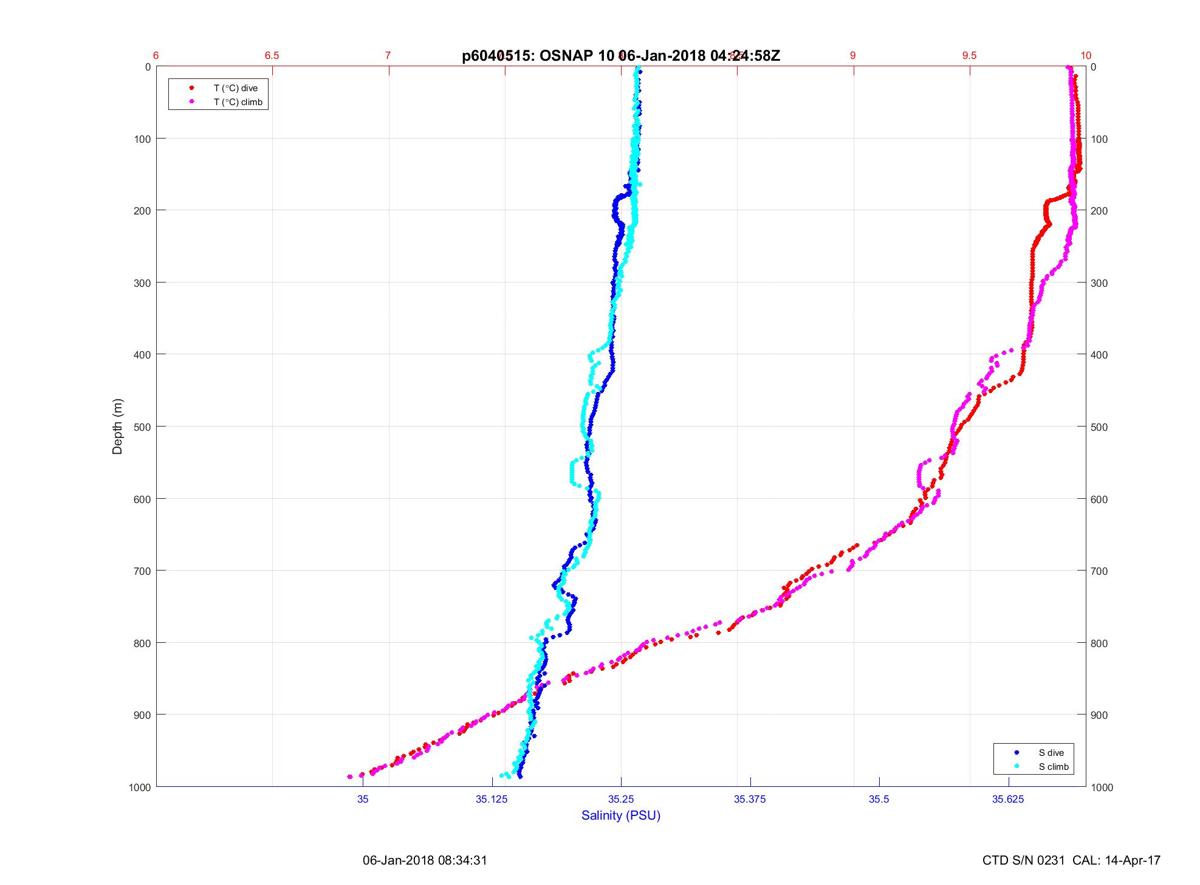Click the red temperature tick label 6.5
The width and height of the screenshot is (1200, 885).
[272, 56]
